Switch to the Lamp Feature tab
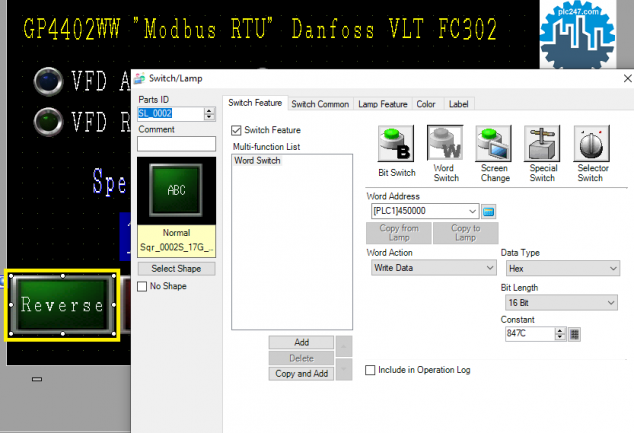This screenshot has width=634, height=433. pyautogui.click(x=383, y=104)
